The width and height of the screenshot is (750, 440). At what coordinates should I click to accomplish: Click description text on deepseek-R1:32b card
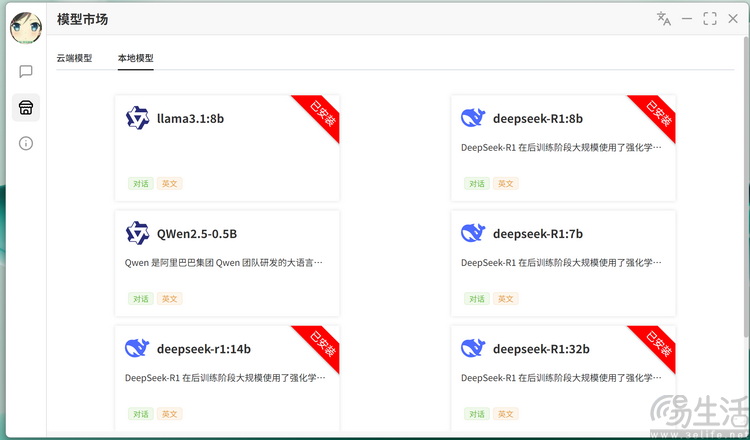pyautogui.click(x=561, y=378)
